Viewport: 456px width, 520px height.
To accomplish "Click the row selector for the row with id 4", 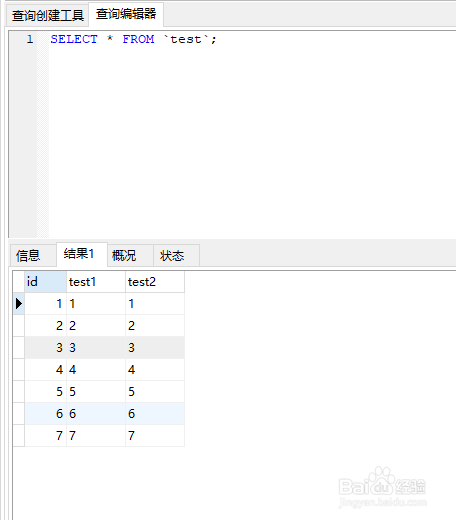I will coord(19,370).
